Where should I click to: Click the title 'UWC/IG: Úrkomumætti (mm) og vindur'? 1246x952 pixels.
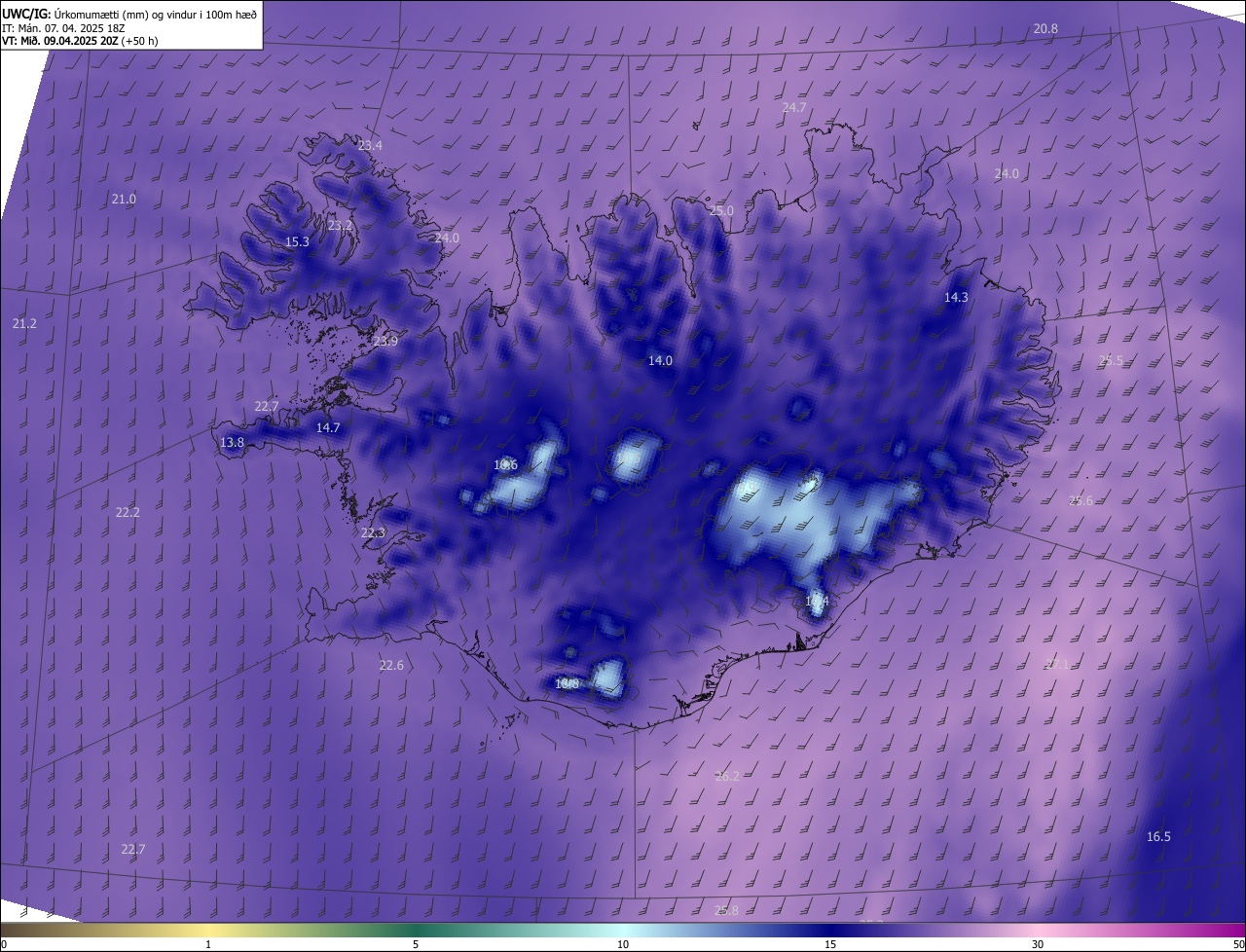click(129, 13)
